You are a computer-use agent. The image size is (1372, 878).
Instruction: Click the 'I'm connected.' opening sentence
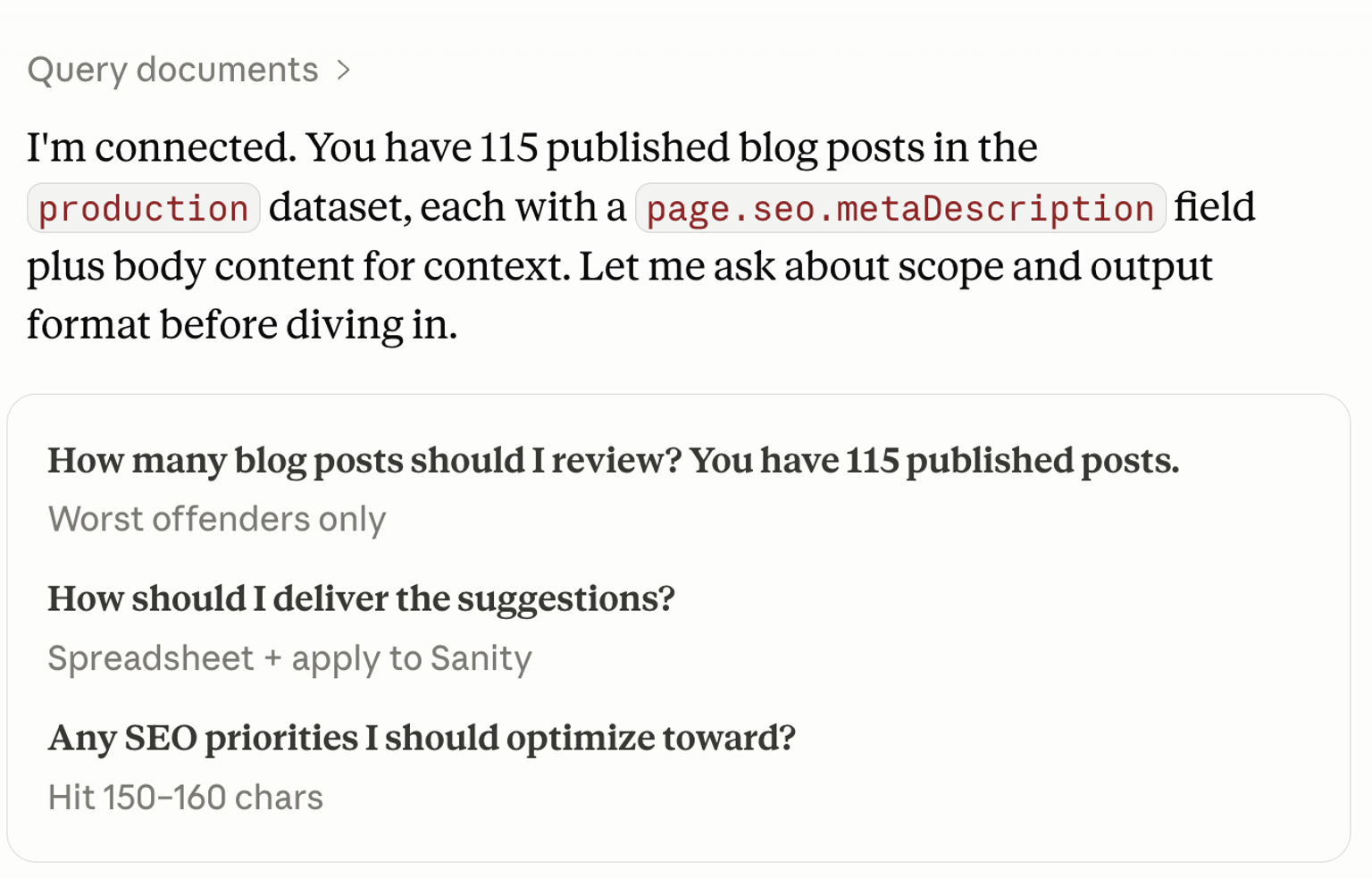(x=162, y=147)
